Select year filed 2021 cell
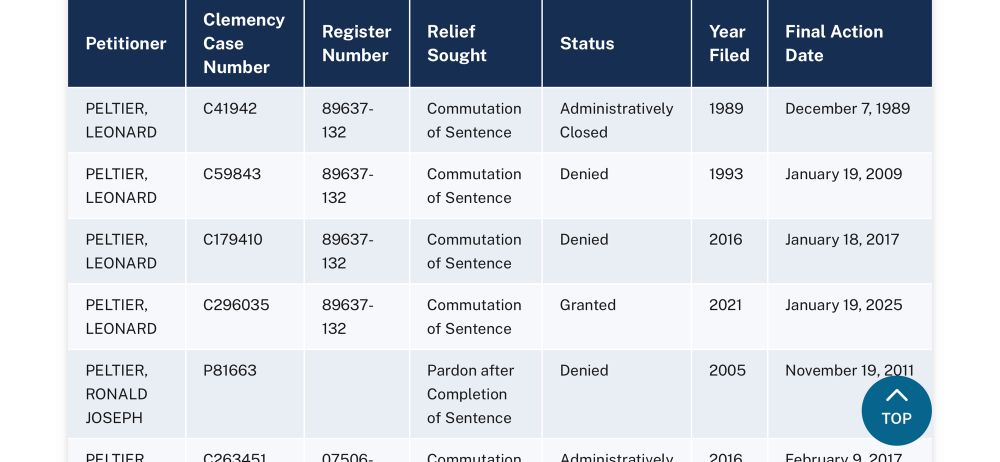The height and width of the screenshot is (462, 1000). pos(730,317)
